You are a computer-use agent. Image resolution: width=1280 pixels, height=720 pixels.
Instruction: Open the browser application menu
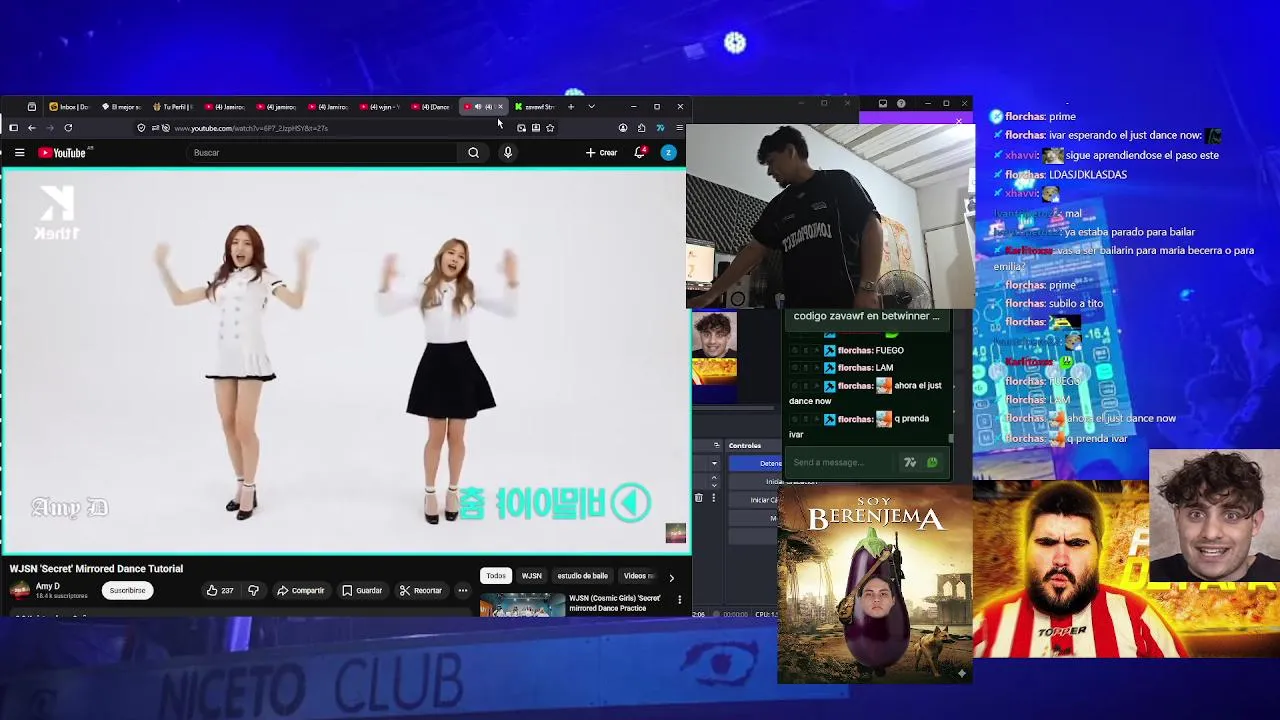pos(679,128)
